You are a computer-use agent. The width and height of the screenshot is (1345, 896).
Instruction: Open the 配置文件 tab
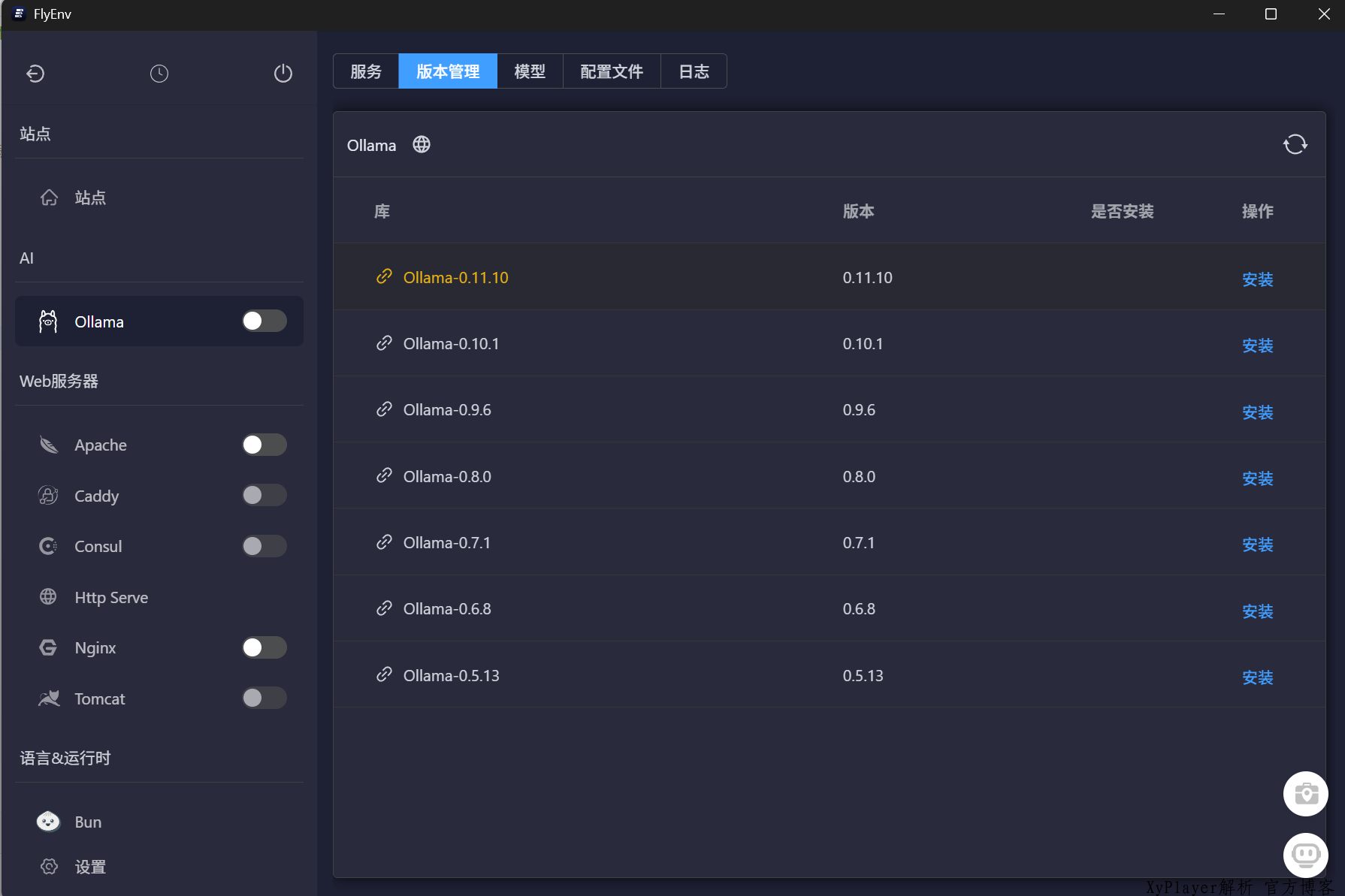coord(612,71)
